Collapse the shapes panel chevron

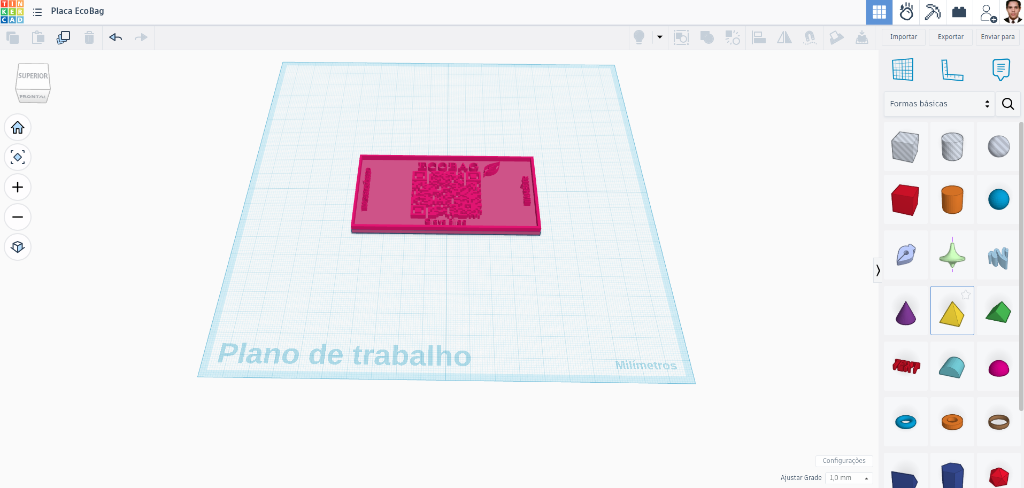point(878,270)
